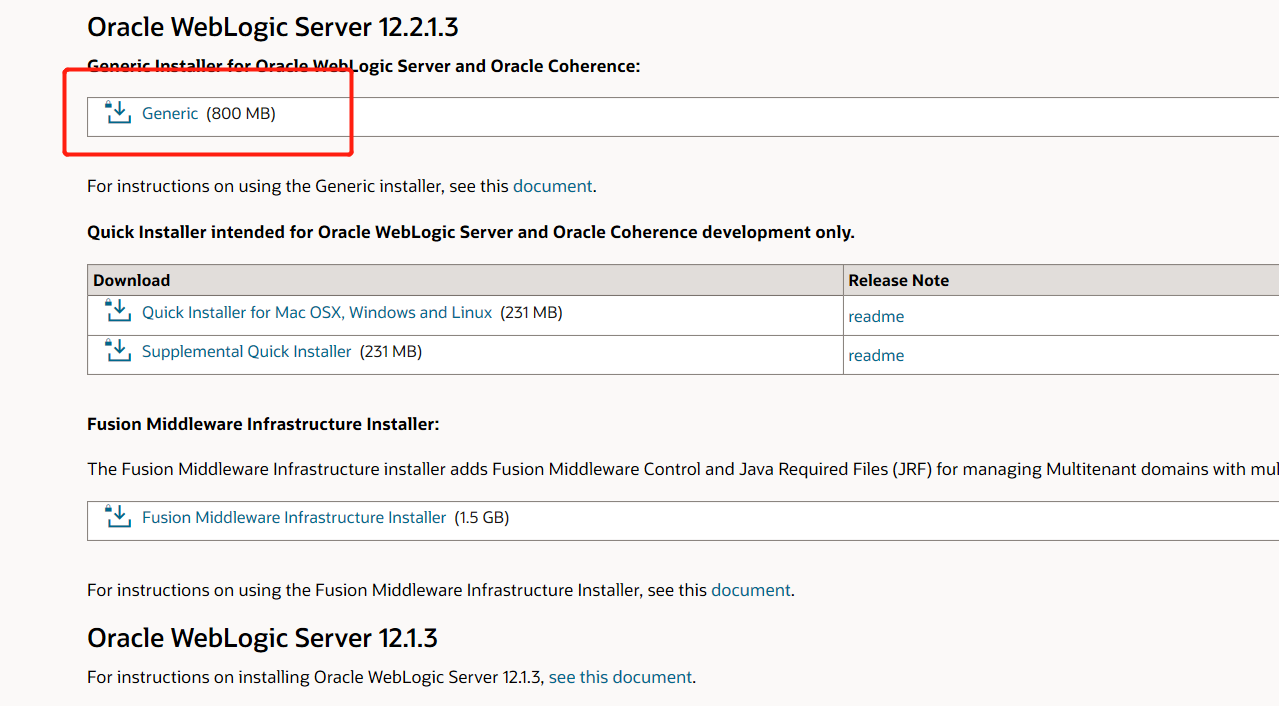Click the Oracle WebLogic Server 12.2.1.3 heading

coord(273,27)
